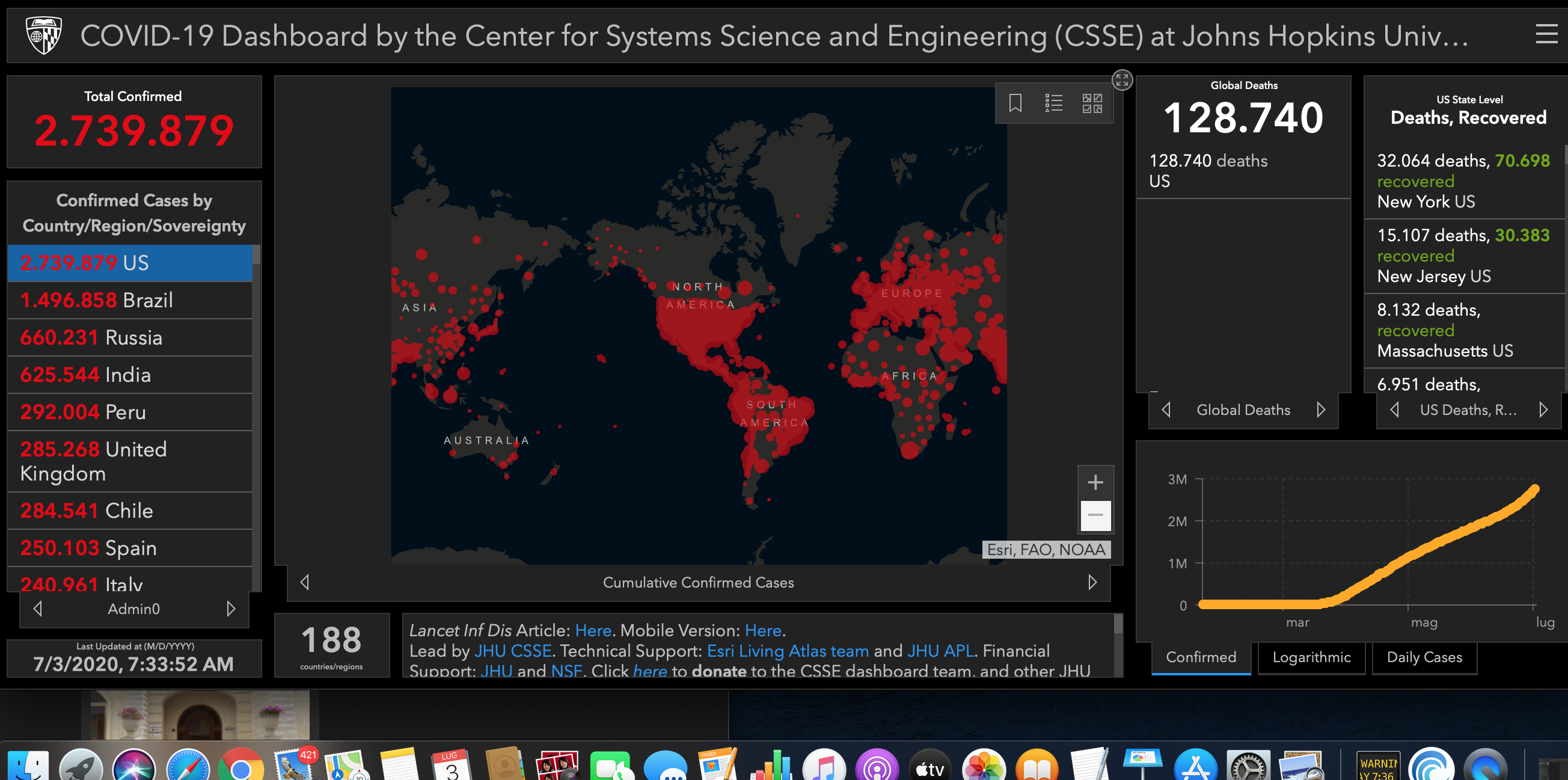Open the Mobile Version Here link
The width and height of the screenshot is (1568, 780).
point(764,630)
